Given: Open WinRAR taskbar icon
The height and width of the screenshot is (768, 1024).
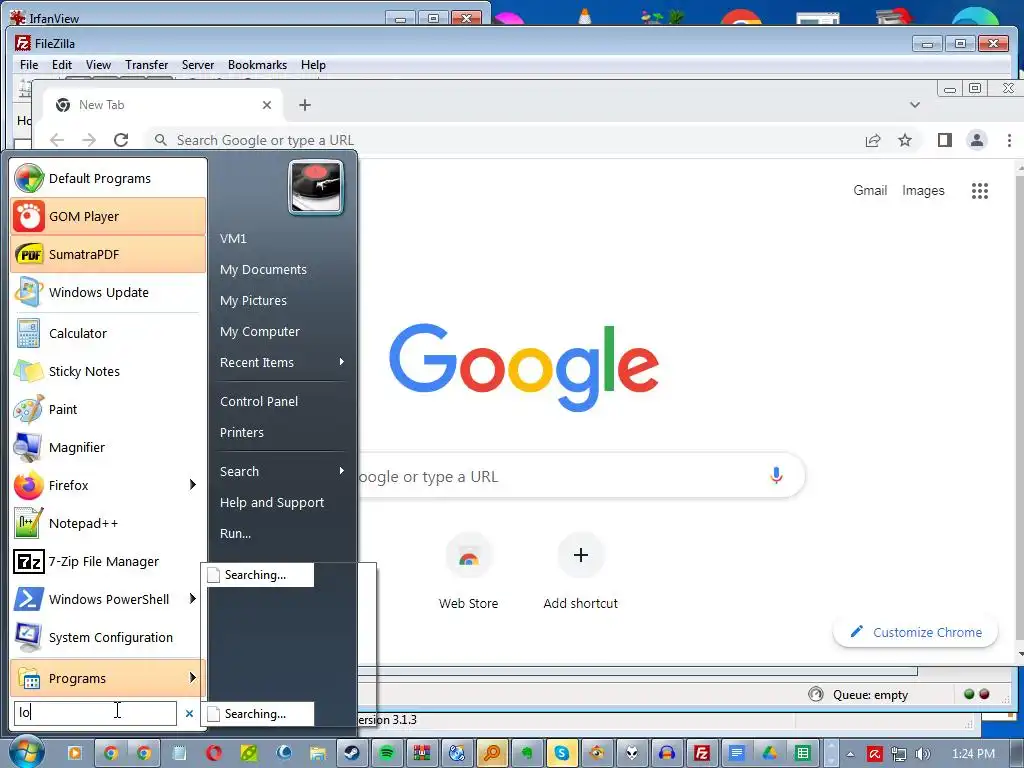Looking at the screenshot, I should coord(422,753).
